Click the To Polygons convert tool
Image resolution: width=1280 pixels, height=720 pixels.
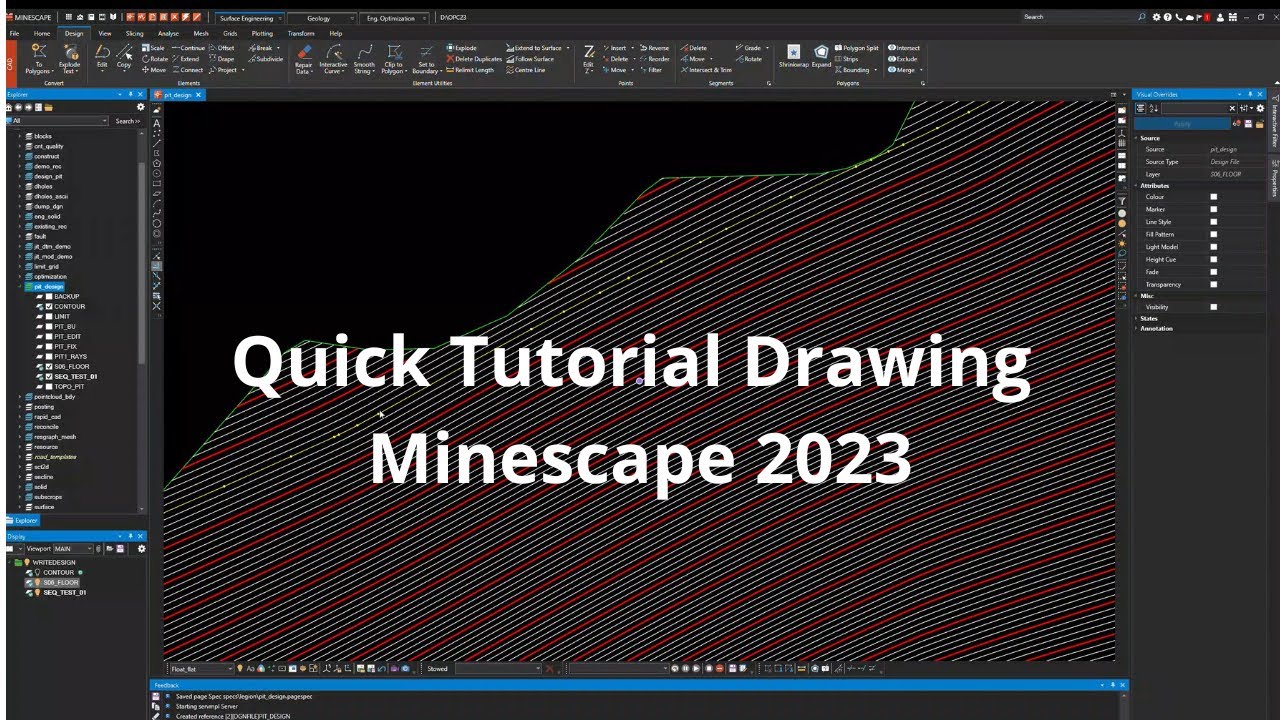point(39,59)
